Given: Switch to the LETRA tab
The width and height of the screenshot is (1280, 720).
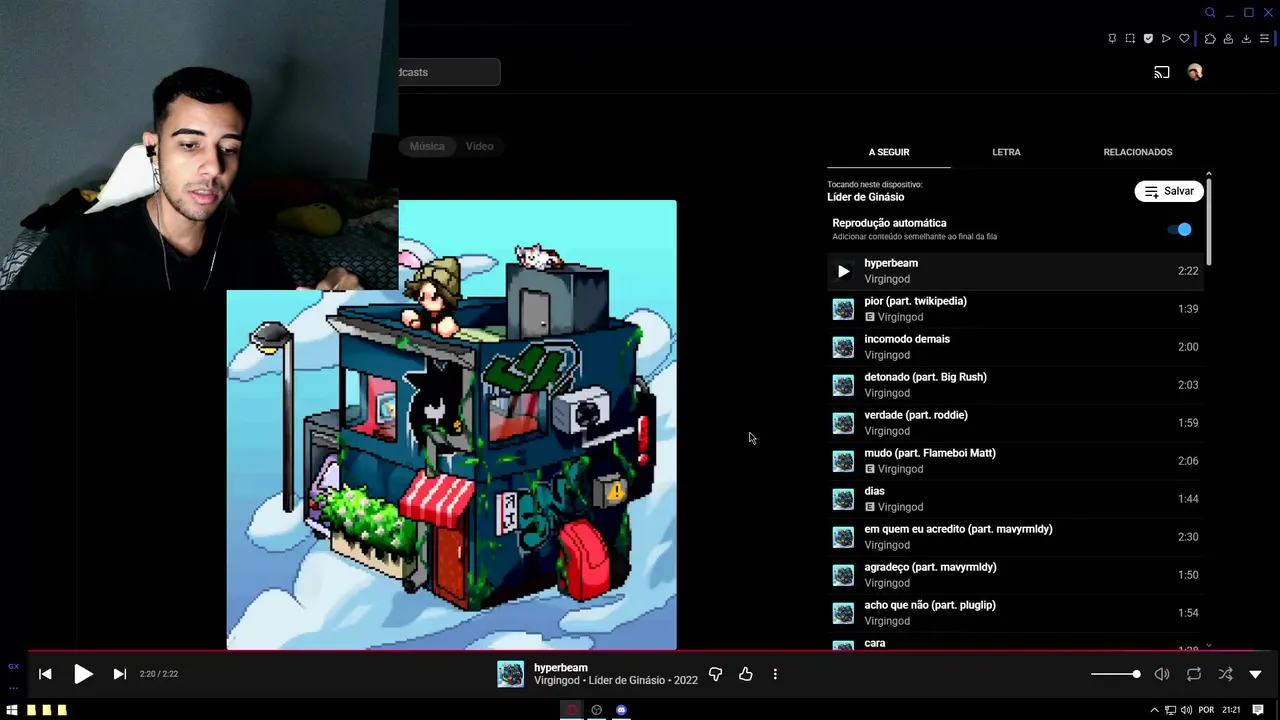Looking at the screenshot, I should 1006,152.
